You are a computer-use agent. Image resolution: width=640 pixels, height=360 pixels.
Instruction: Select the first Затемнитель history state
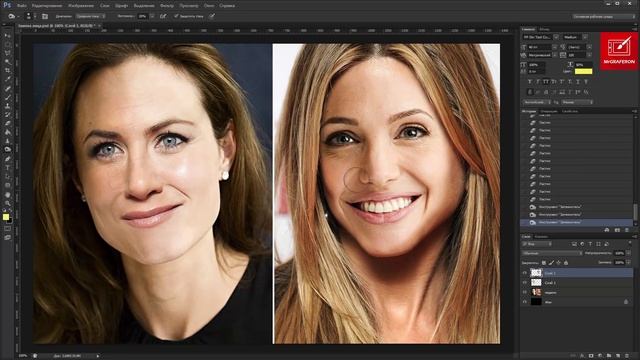tap(577, 207)
